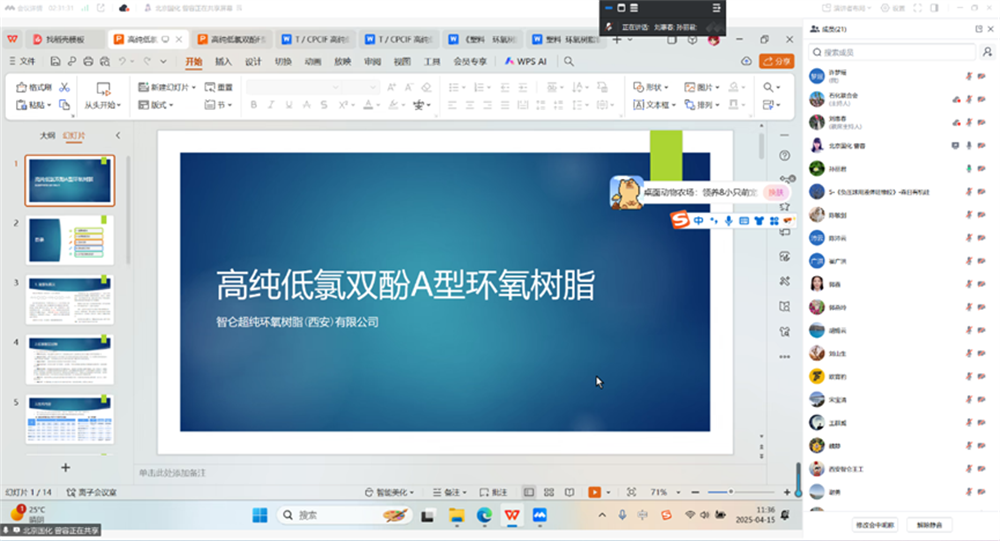Image resolution: width=1000 pixels, height=541 pixels.
Task: Click the Print icon in quick access toolbar
Action: click(89, 62)
